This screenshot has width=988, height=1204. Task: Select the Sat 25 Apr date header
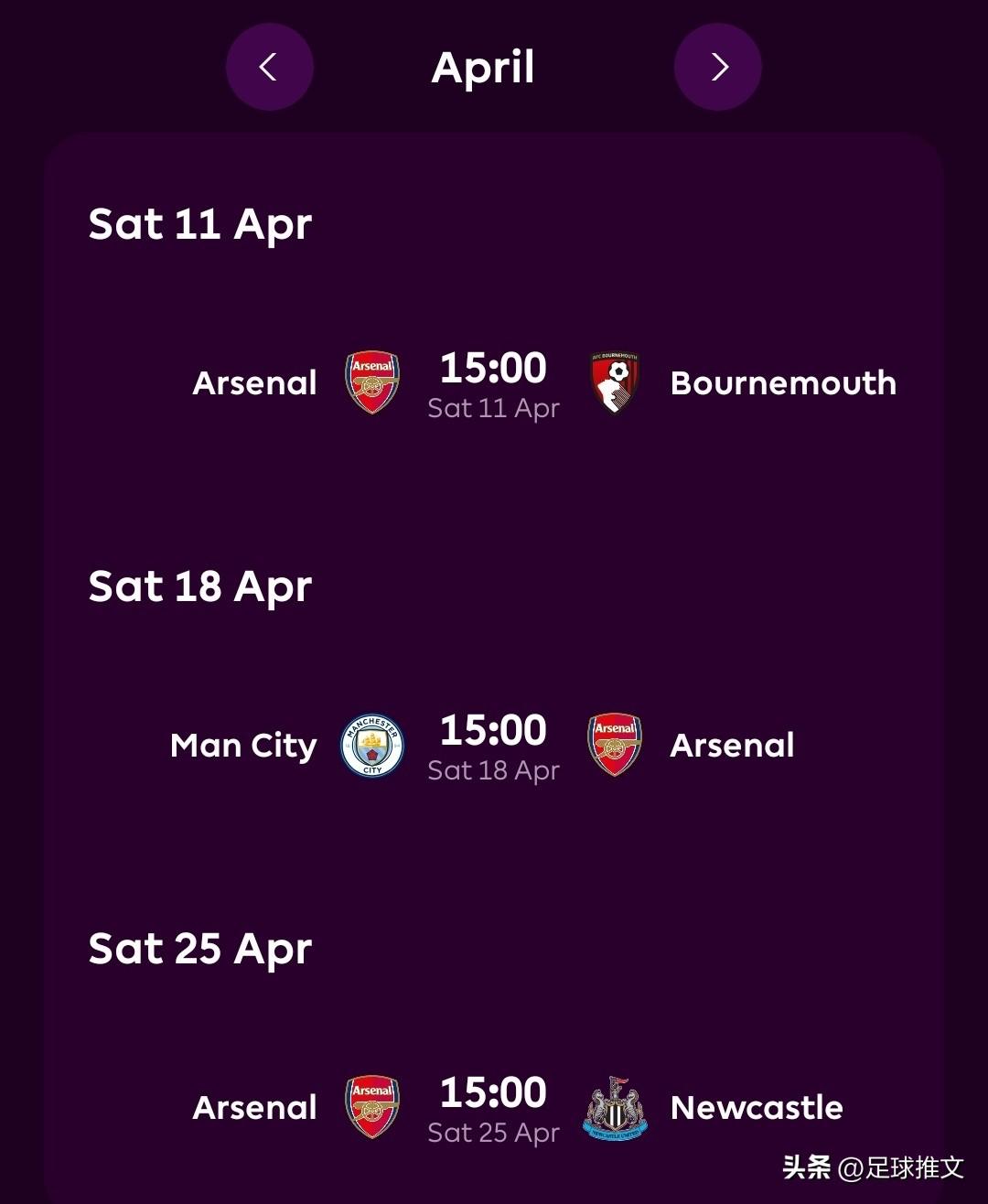[x=200, y=949]
